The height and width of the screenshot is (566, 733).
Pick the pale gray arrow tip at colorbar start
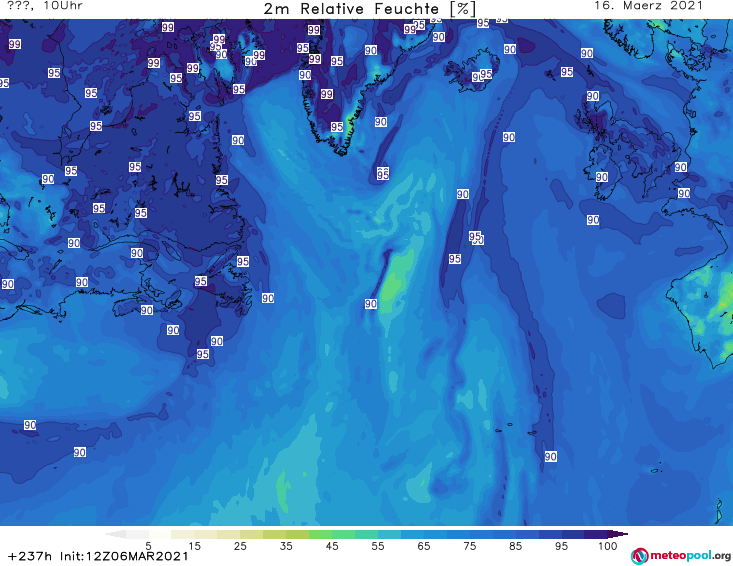coord(116,534)
